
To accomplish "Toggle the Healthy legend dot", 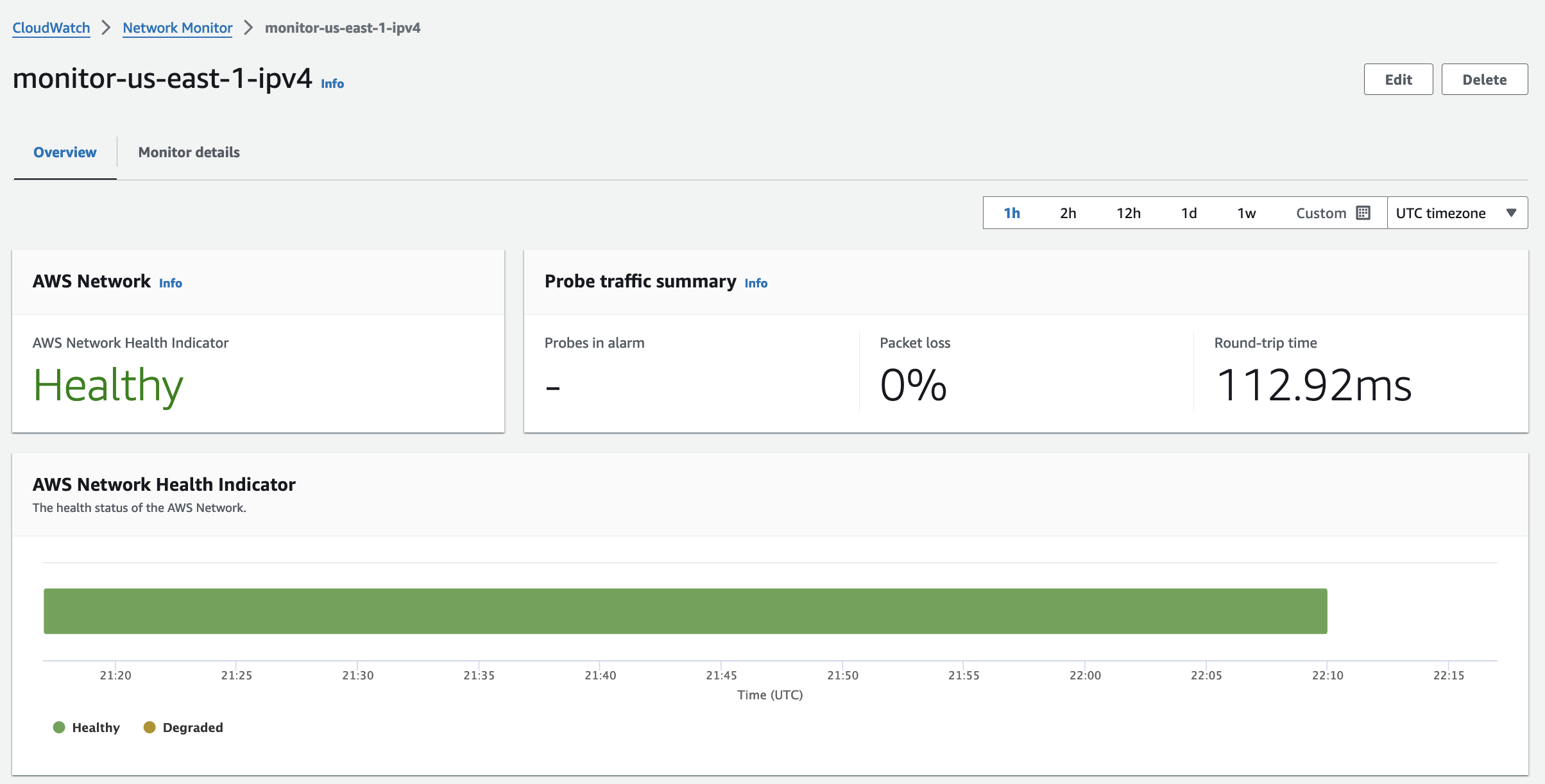I will 59,727.
